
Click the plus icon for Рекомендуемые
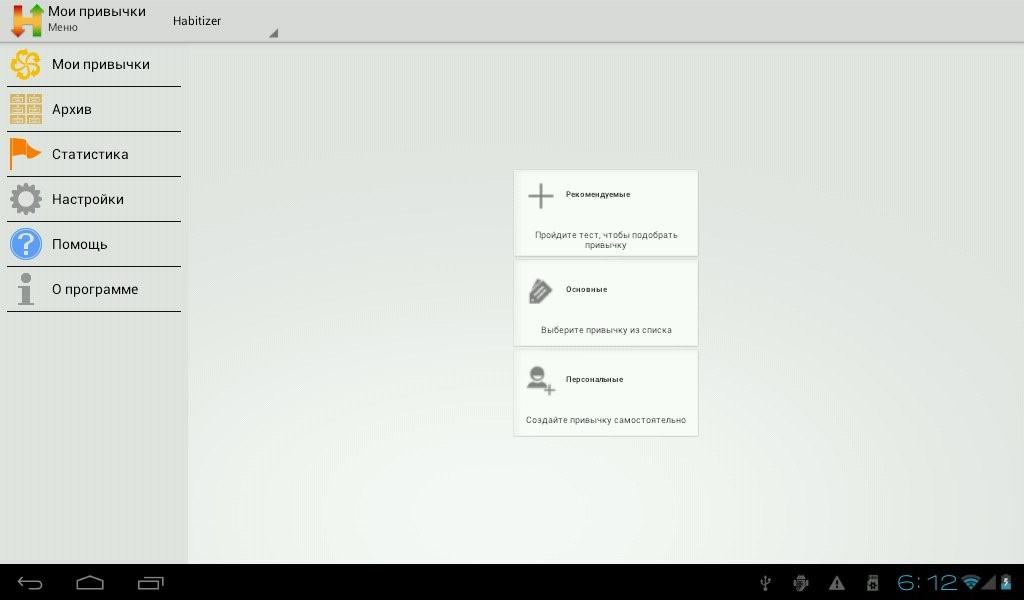tap(540, 196)
